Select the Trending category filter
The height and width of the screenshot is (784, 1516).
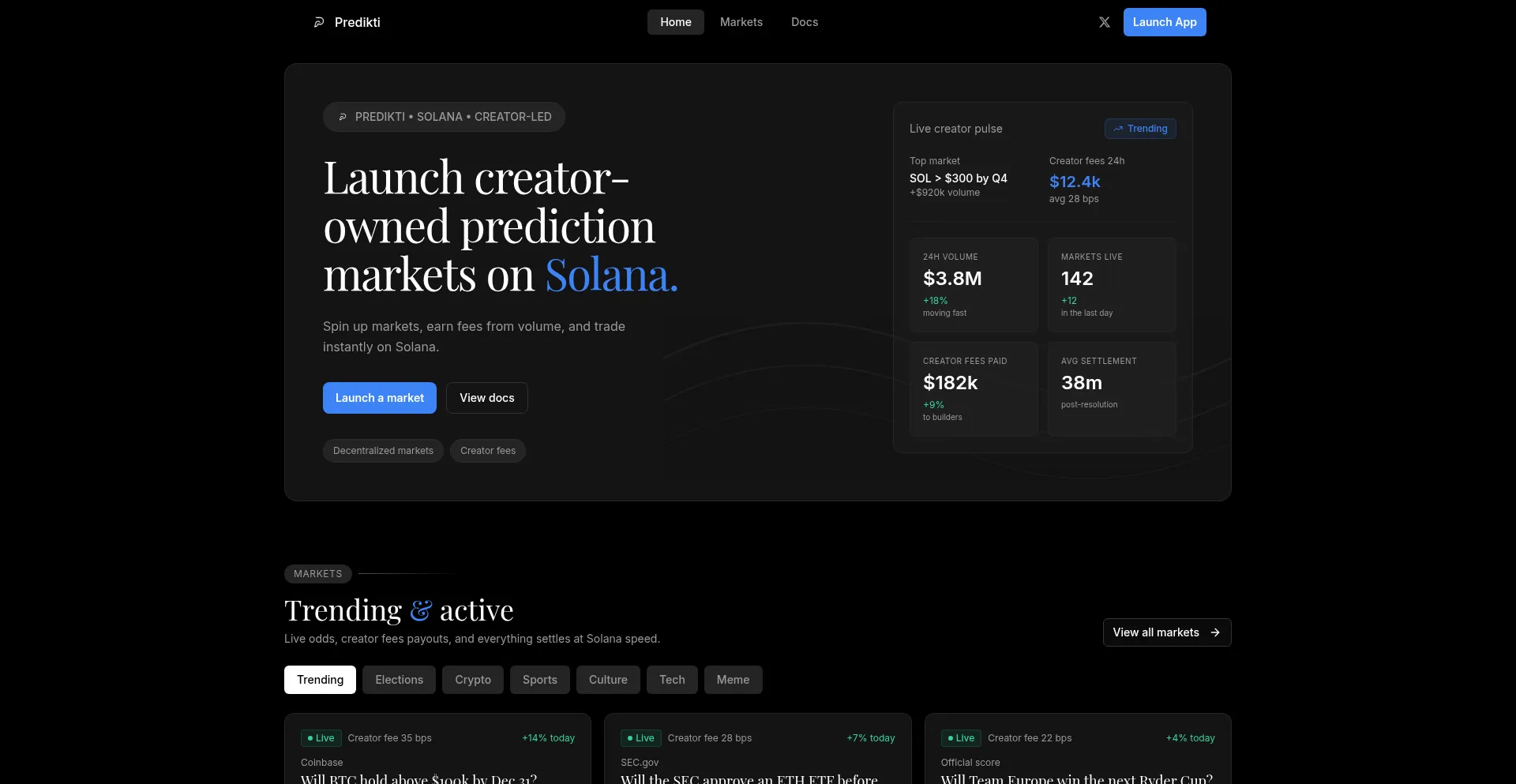(320, 680)
